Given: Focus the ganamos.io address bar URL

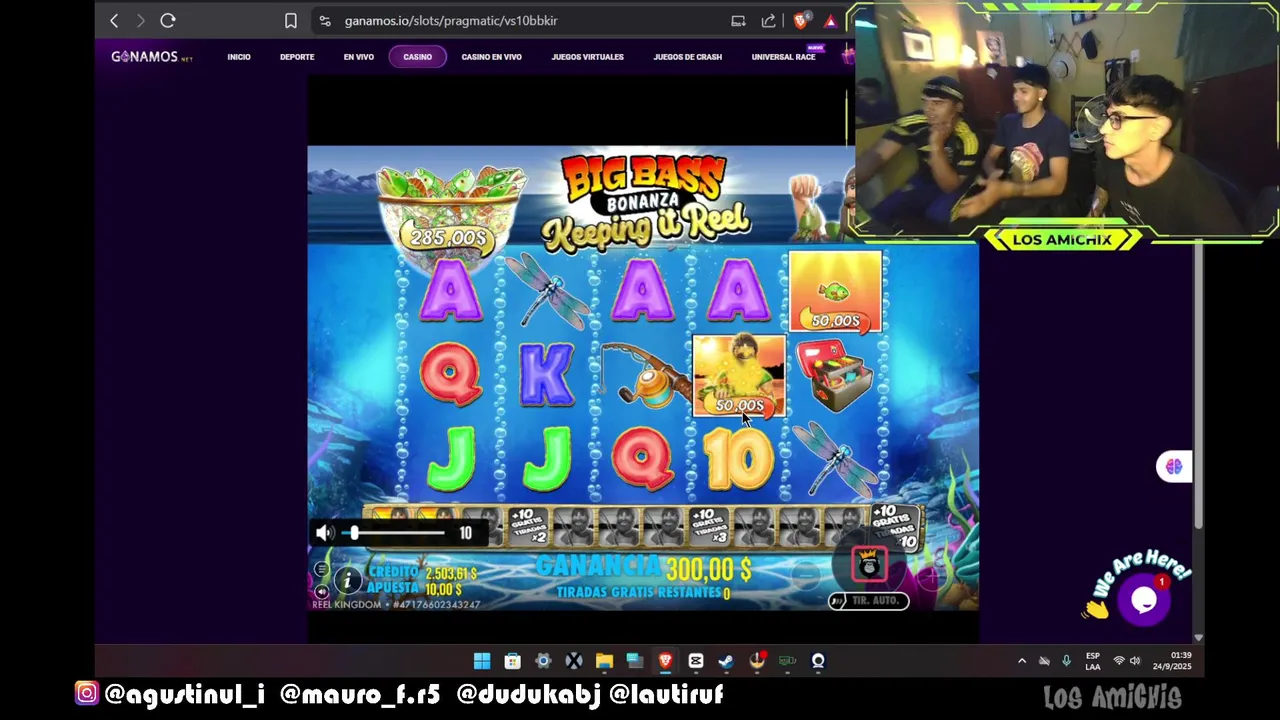Looking at the screenshot, I should pos(451,20).
